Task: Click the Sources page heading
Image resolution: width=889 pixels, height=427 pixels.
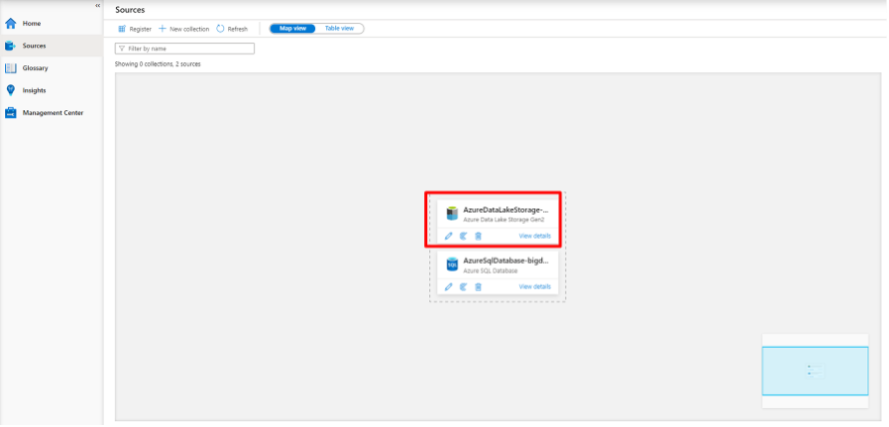Action: coord(130,10)
